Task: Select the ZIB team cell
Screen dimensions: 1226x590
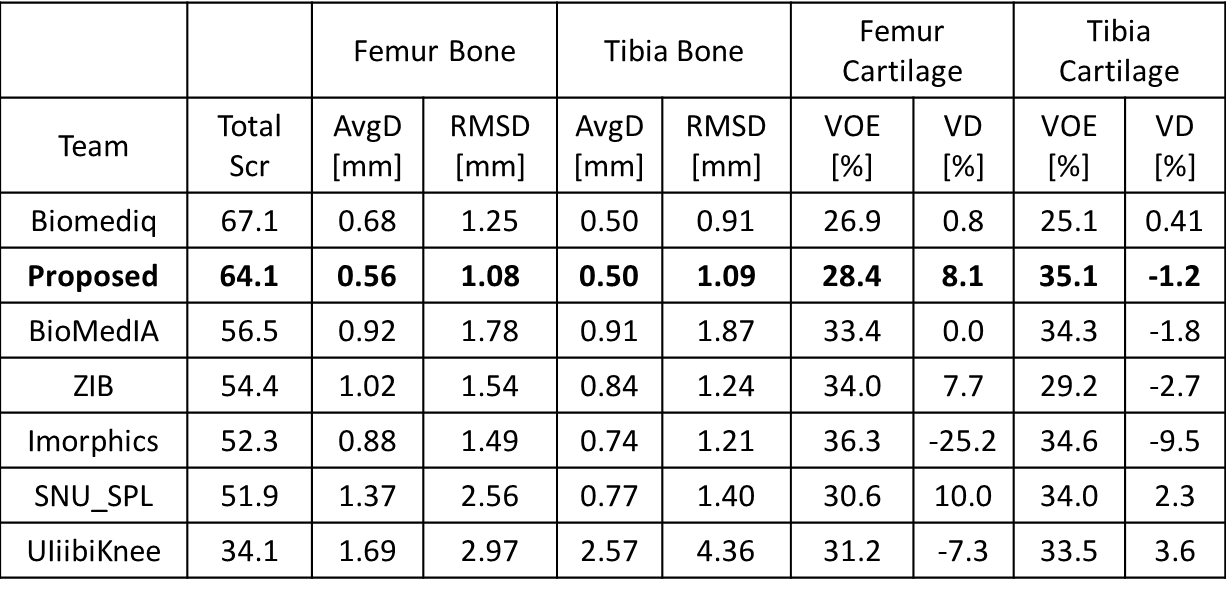Action: pos(93,386)
